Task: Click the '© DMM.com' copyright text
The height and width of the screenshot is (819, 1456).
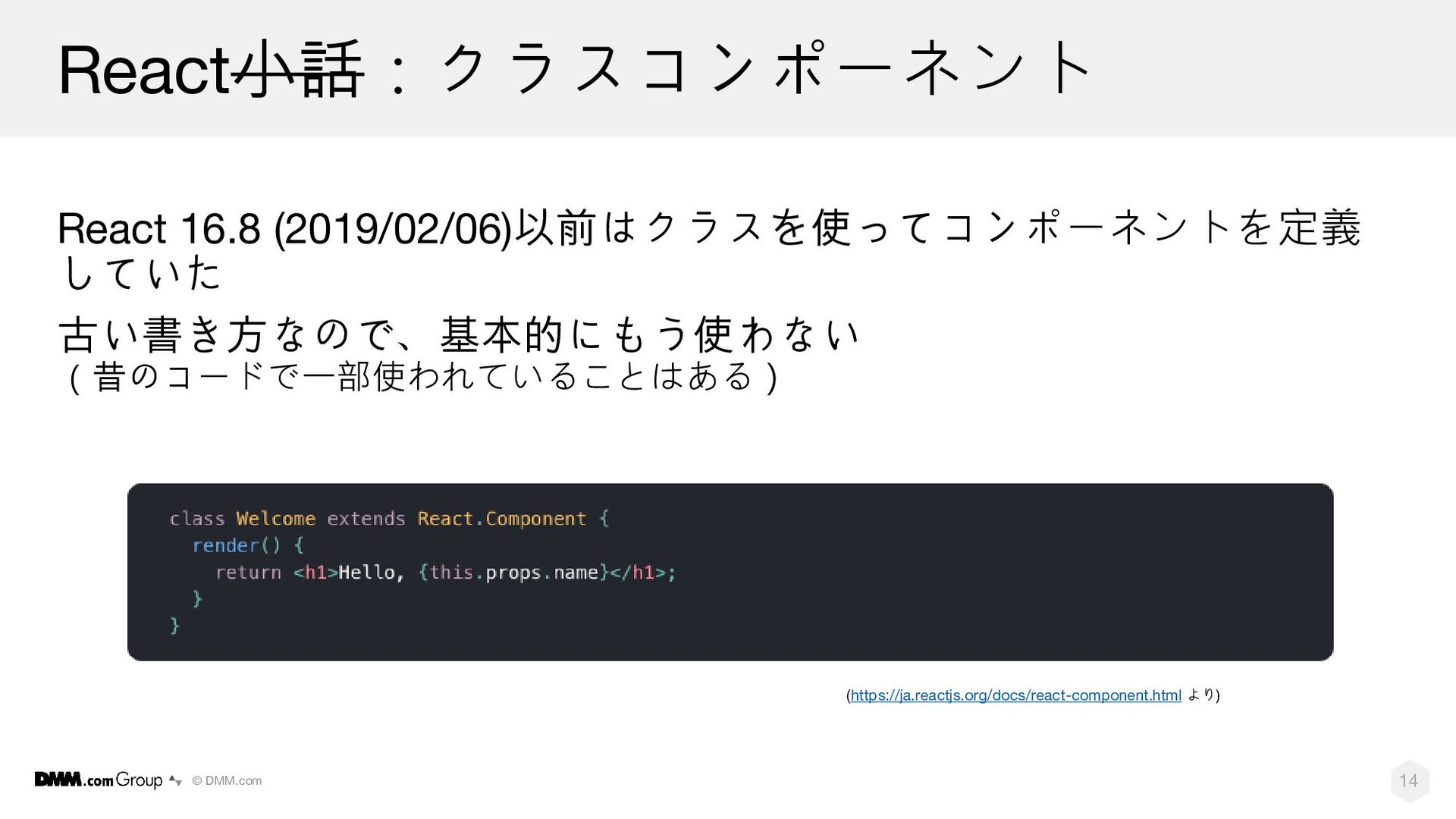Action: tap(227, 781)
